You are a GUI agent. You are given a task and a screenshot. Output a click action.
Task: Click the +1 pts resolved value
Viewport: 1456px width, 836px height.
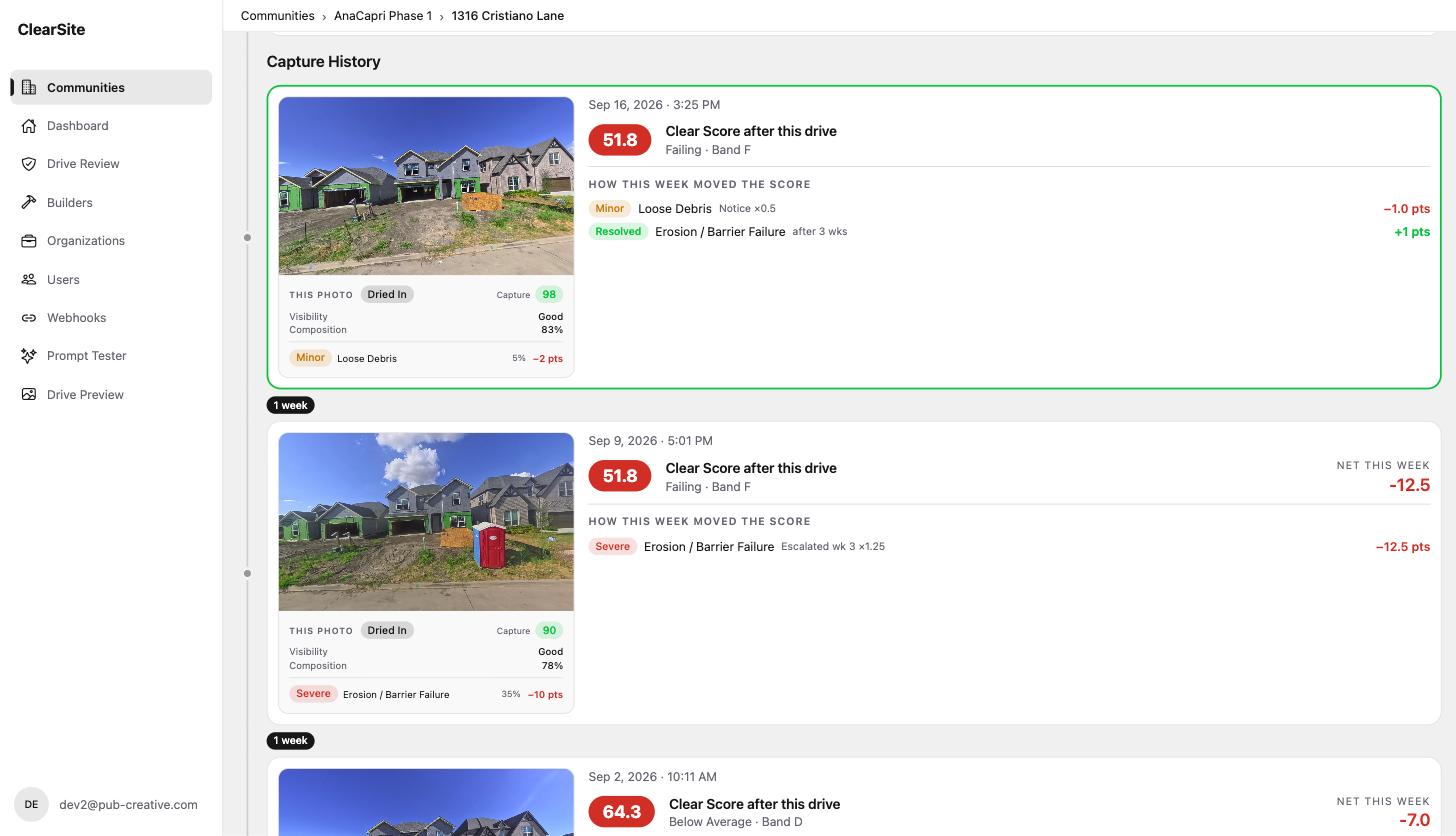click(1412, 232)
